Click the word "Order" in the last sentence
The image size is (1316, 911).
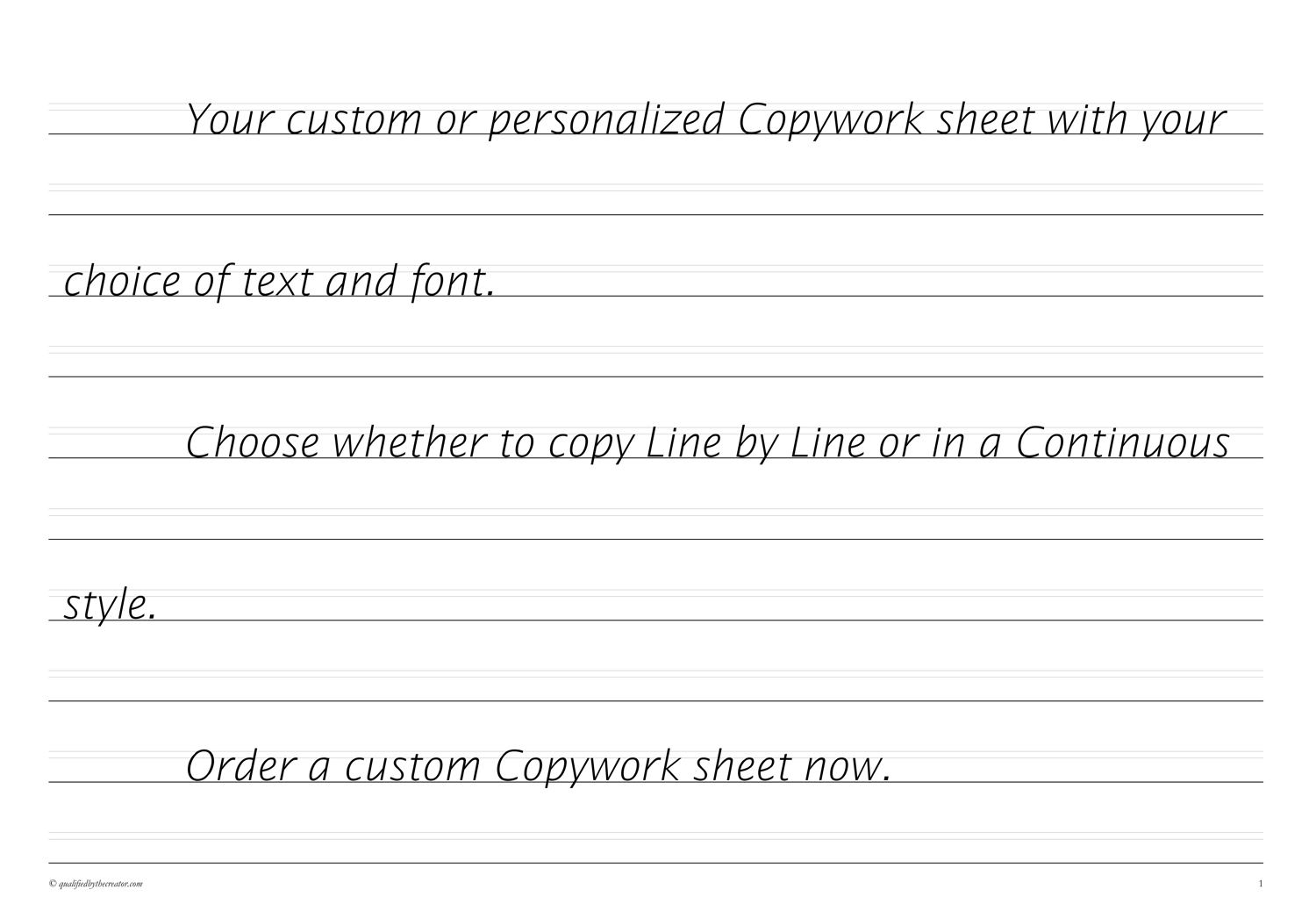240,767
